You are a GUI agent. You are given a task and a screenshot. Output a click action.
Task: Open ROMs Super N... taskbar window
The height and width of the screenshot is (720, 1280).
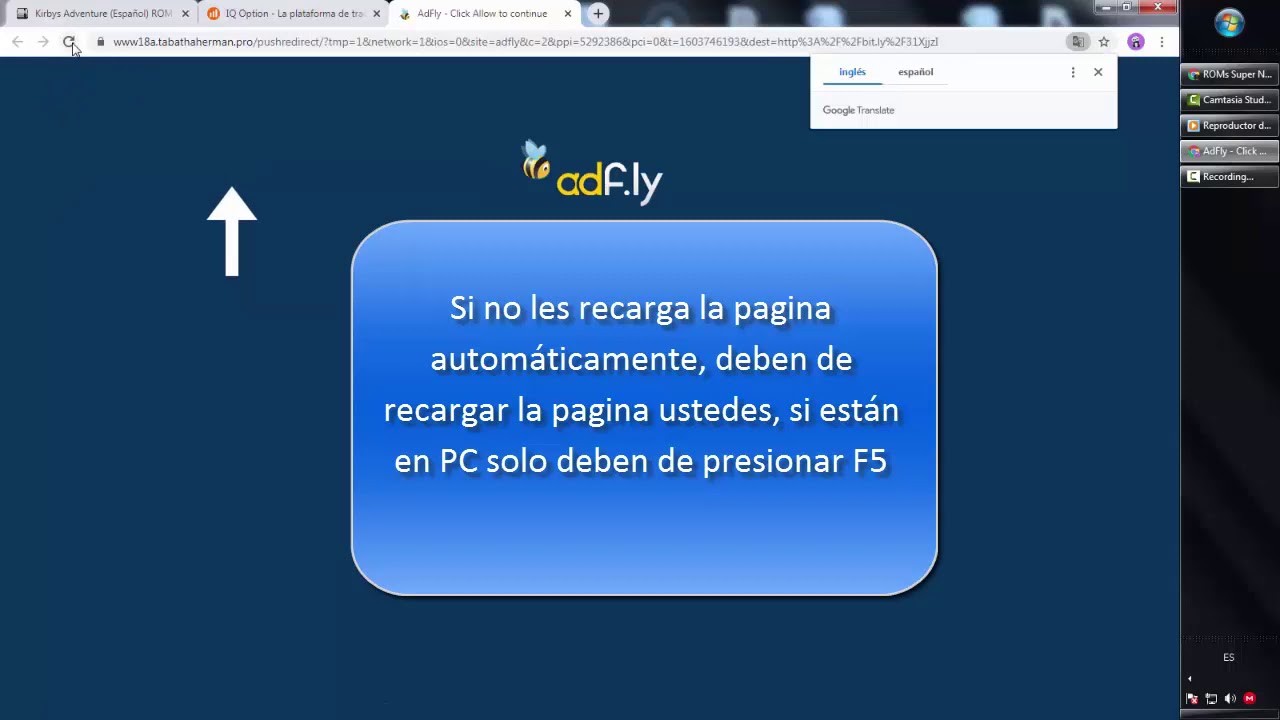click(x=1230, y=74)
